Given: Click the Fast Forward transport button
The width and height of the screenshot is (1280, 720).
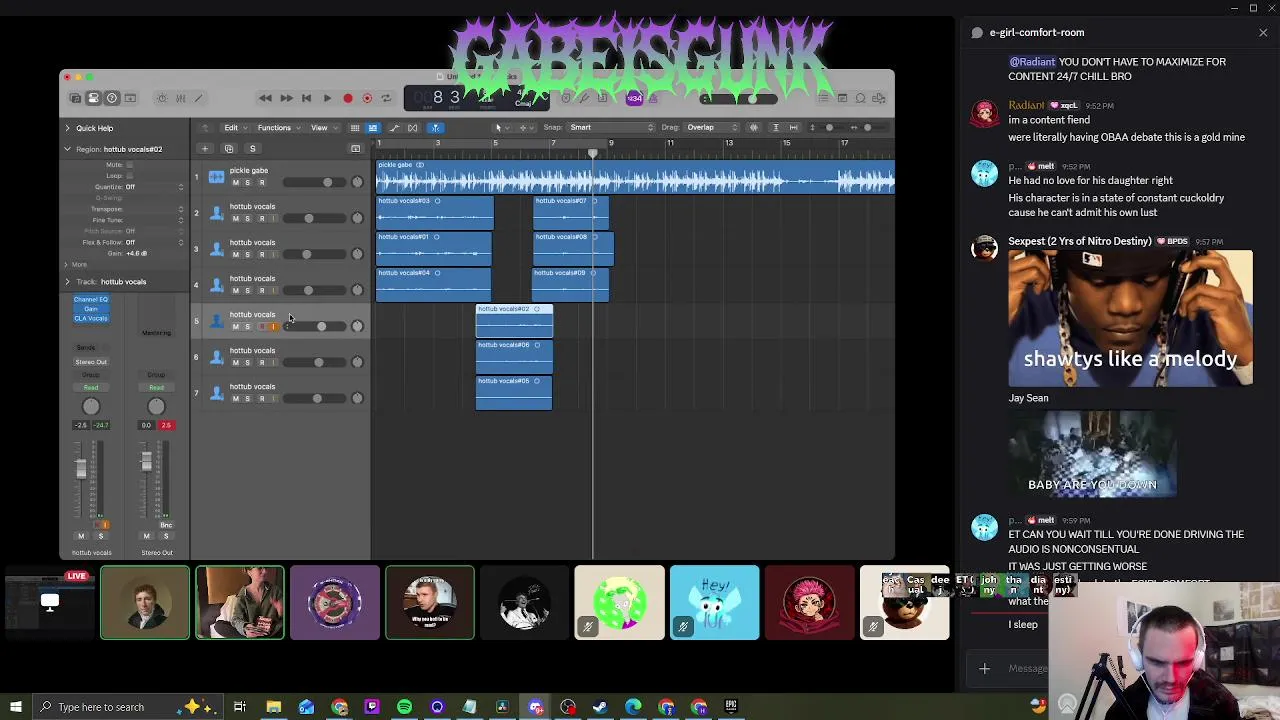Looking at the screenshot, I should pyautogui.click(x=286, y=98).
